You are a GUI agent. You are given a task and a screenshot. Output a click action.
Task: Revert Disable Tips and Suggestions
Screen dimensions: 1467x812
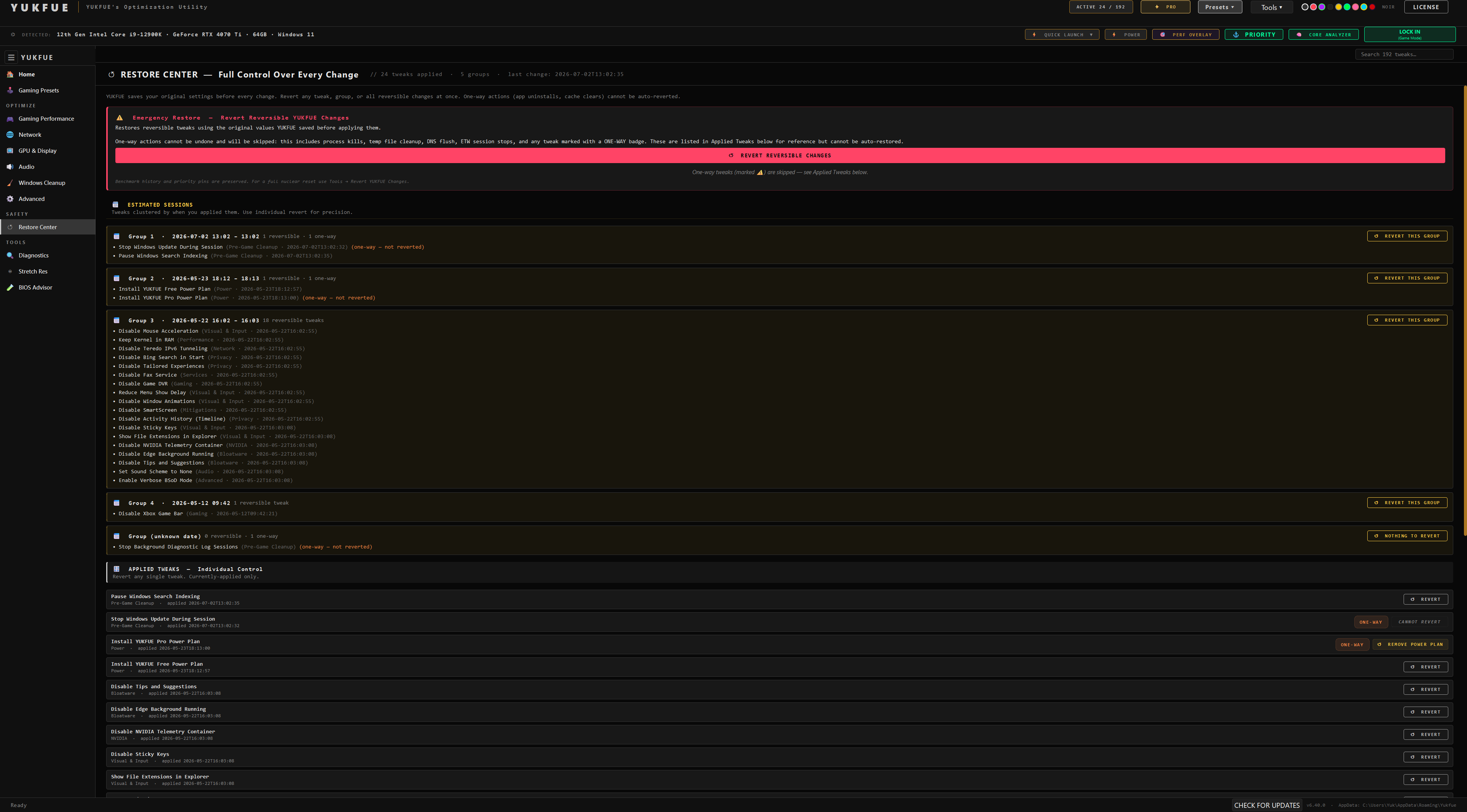1425,689
